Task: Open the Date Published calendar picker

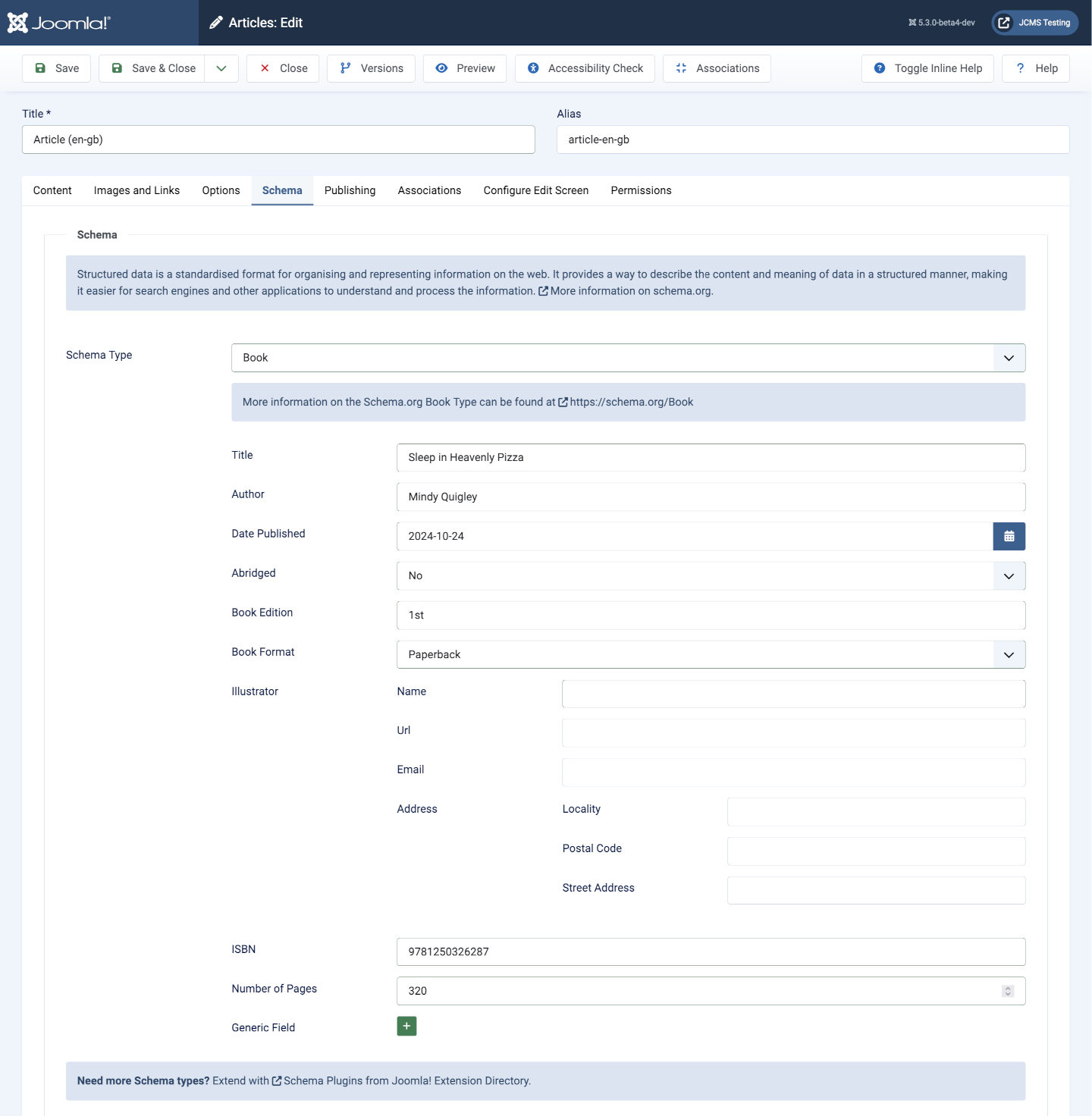Action: click(x=1009, y=537)
